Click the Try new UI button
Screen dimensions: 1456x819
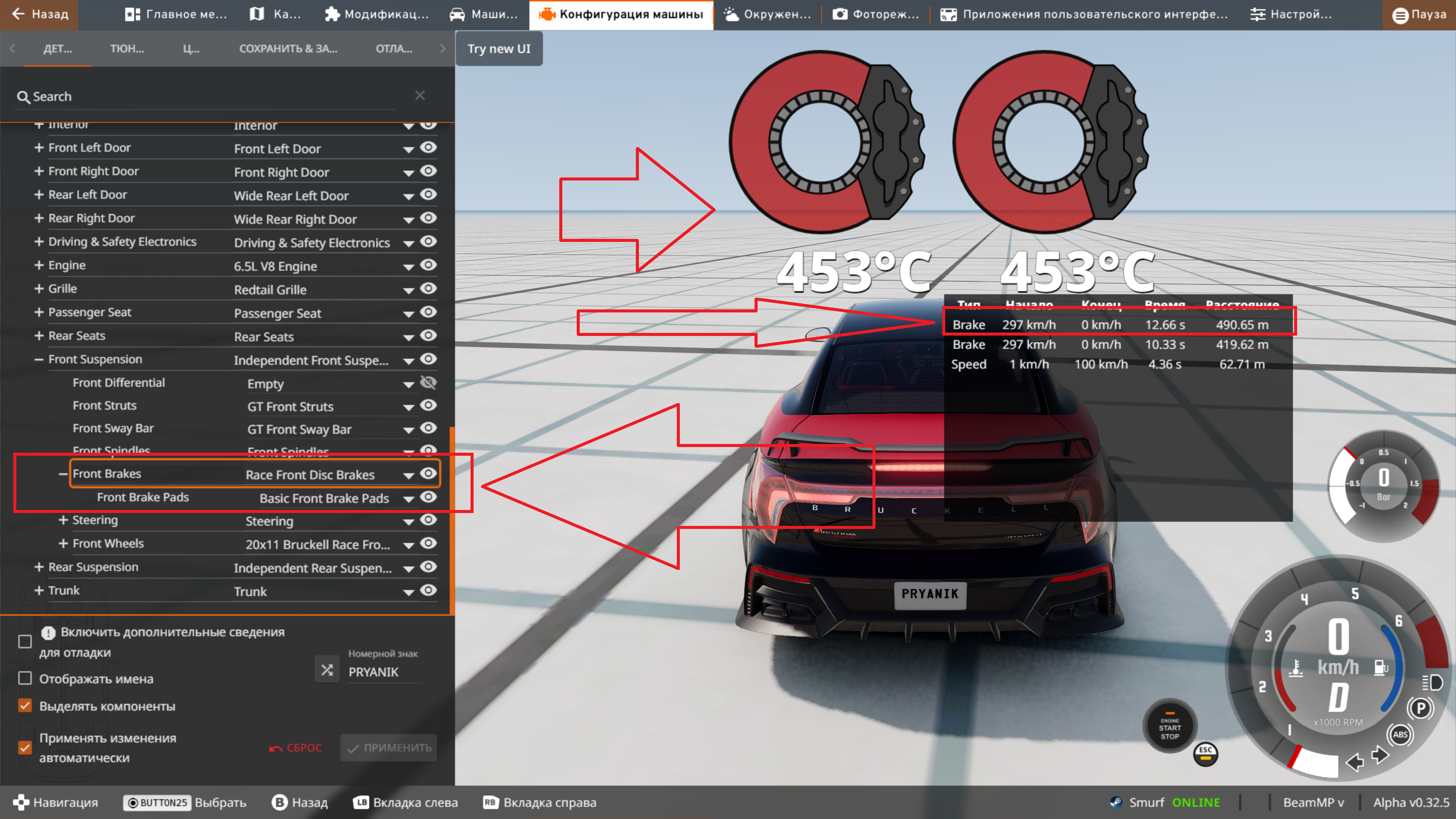pos(499,49)
